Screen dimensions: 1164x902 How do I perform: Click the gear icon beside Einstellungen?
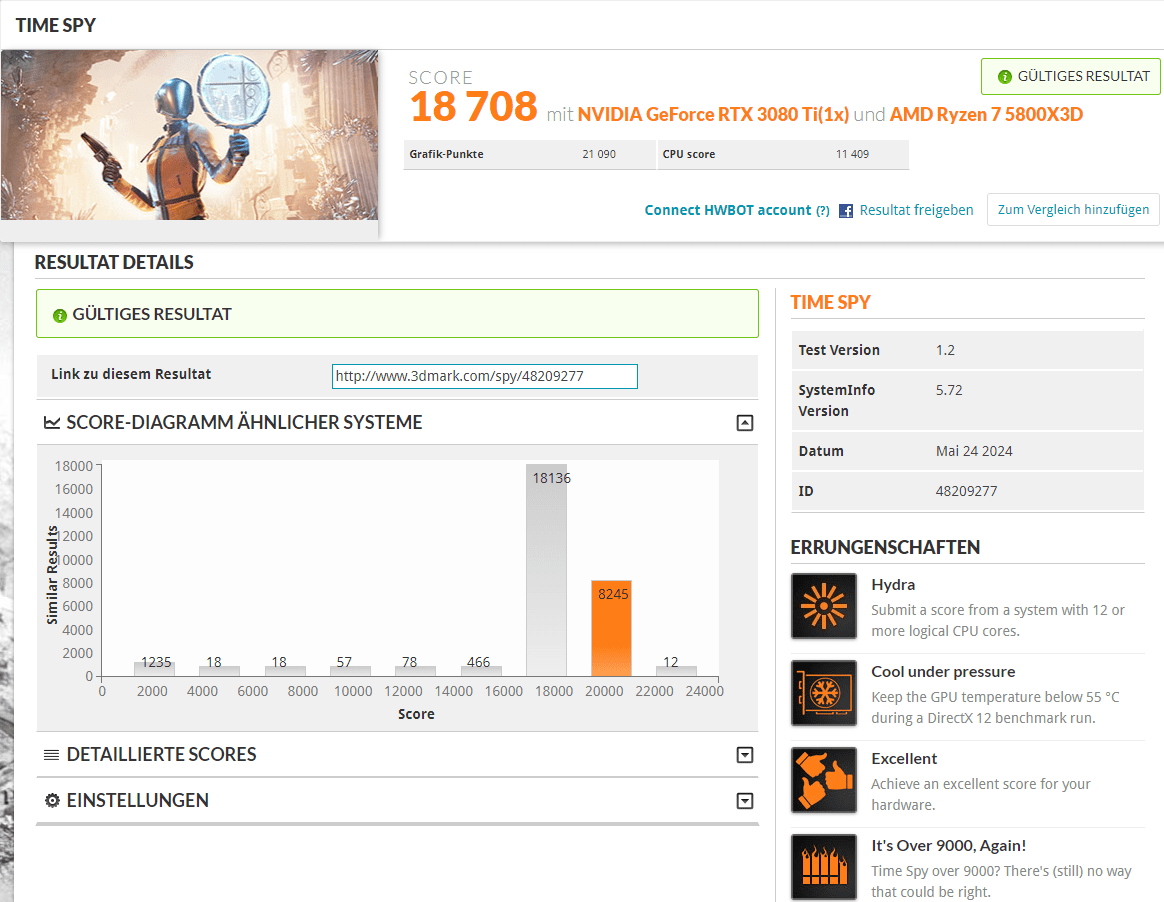pos(52,800)
